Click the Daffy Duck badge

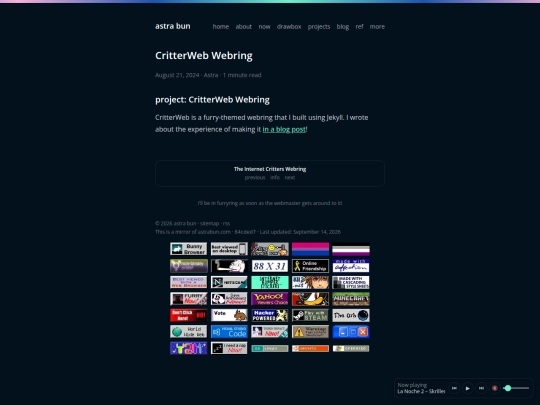pyautogui.click(x=310, y=299)
